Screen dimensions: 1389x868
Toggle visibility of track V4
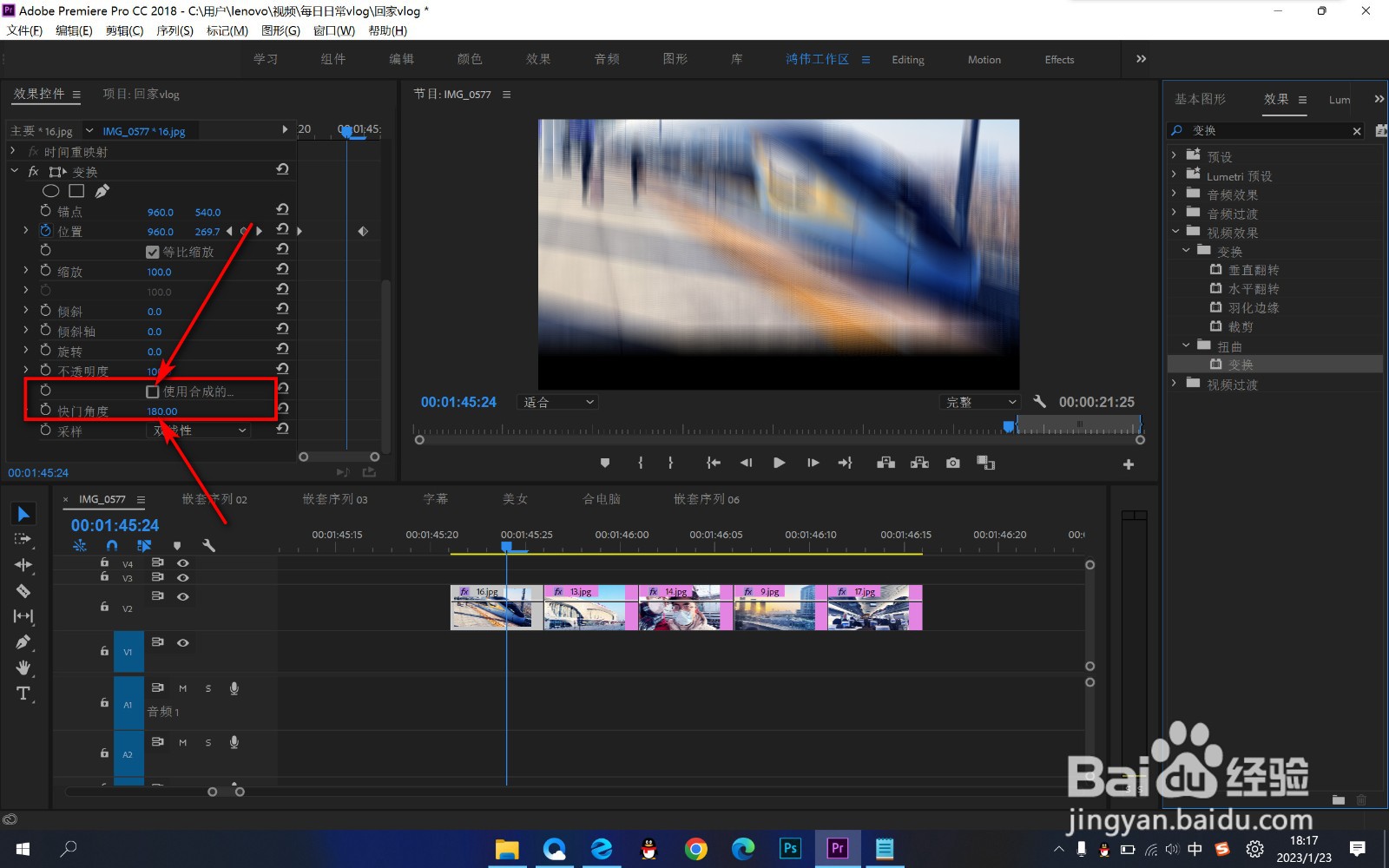click(183, 563)
